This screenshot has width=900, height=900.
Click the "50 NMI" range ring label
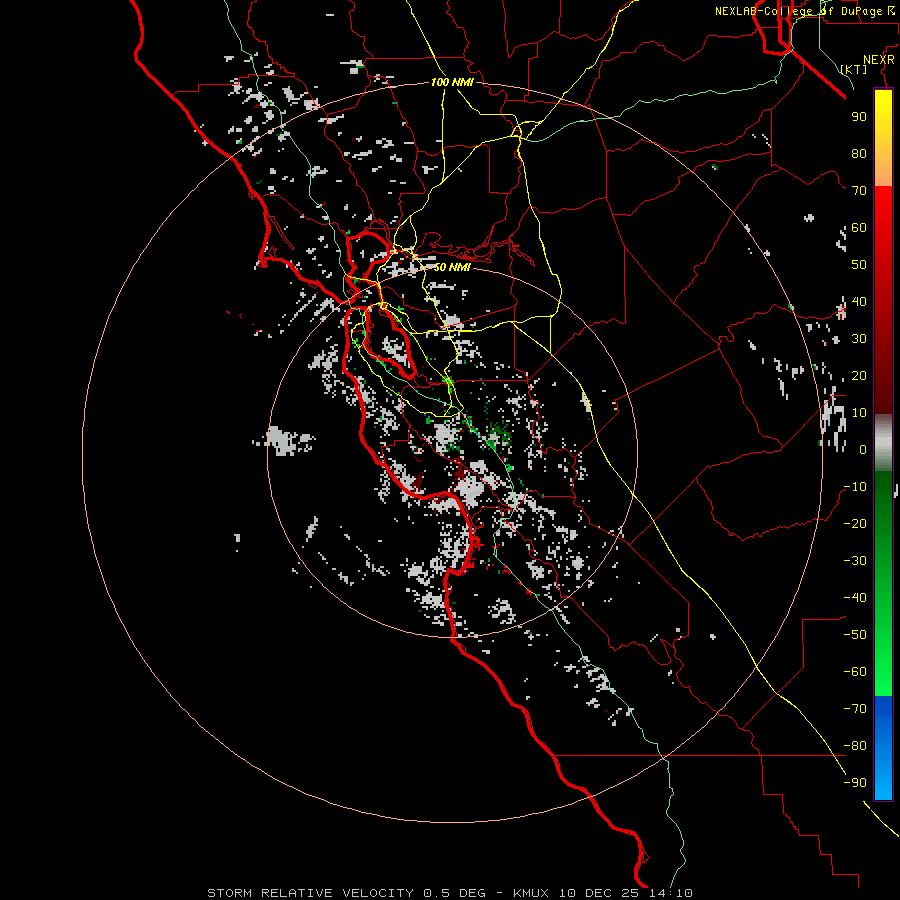(452, 267)
